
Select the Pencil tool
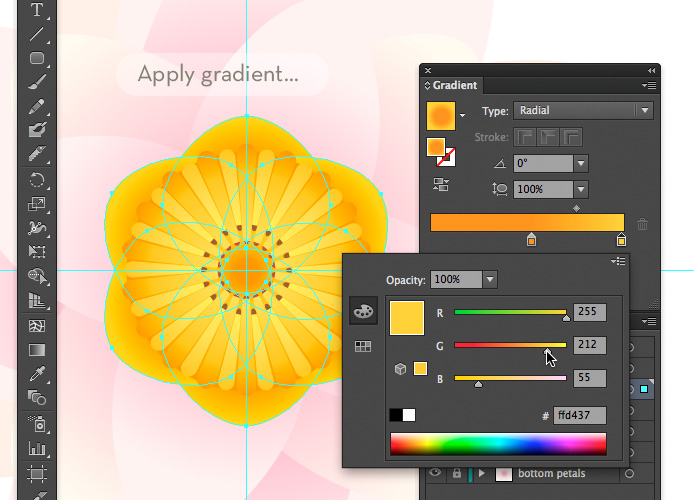[x=37, y=107]
